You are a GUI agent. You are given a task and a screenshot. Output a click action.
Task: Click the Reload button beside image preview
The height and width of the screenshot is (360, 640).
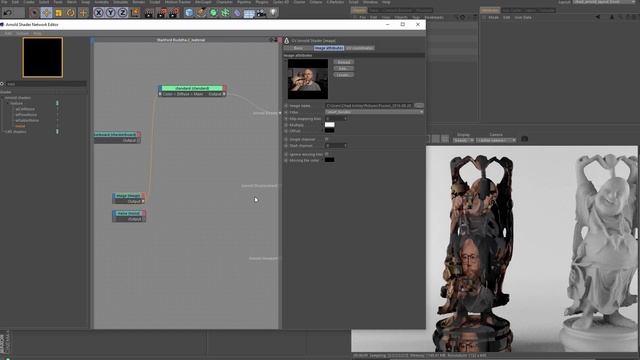coord(344,62)
